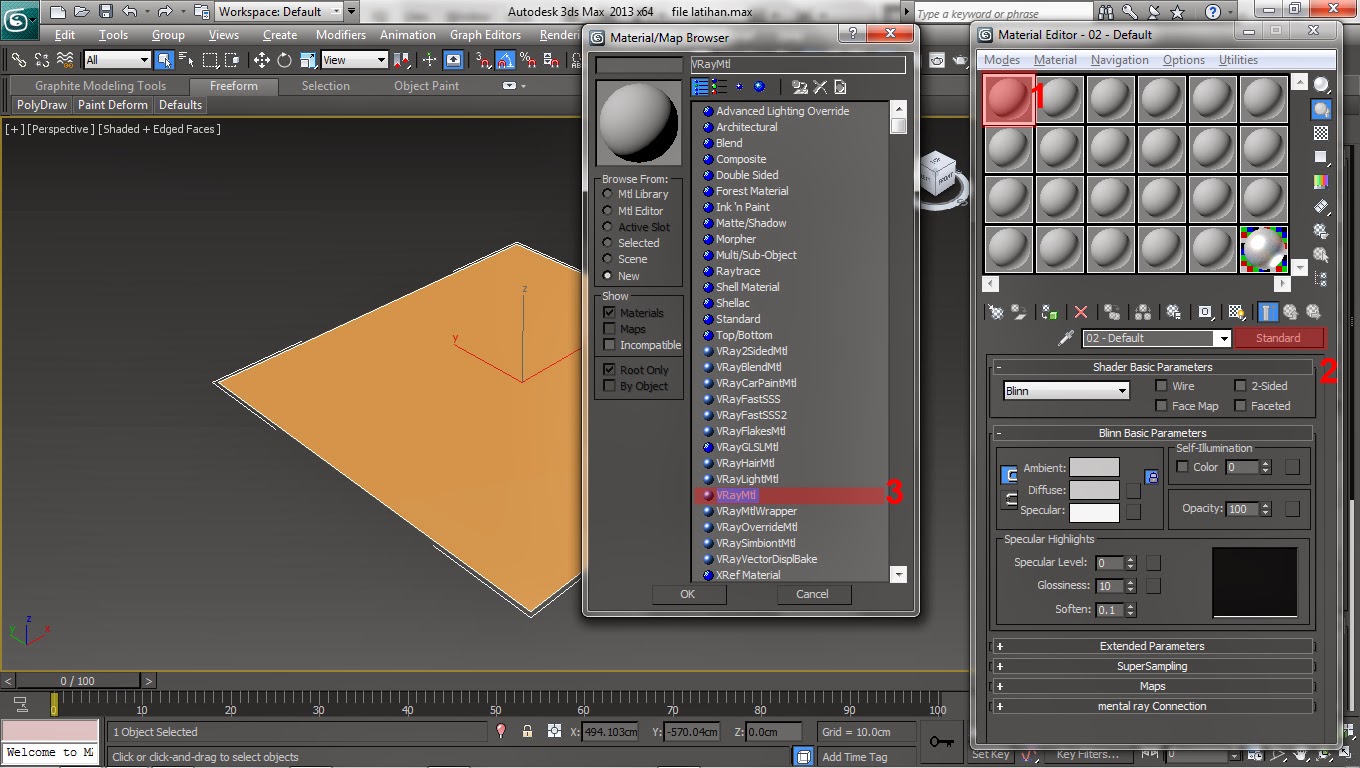The height and width of the screenshot is (768, 1360).
Task: Open the All selection filter dropdown
Action: [117, 60]
